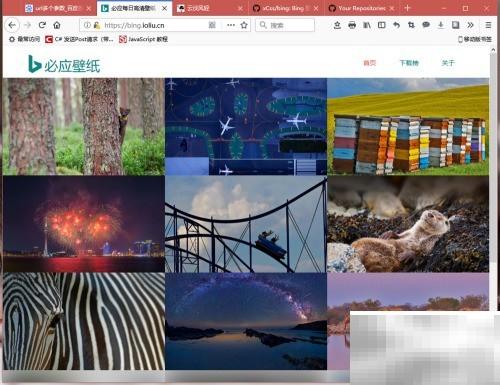500x385 pixels.
Task: Bookmark this page with the star
Action: [x=244, y=25]
